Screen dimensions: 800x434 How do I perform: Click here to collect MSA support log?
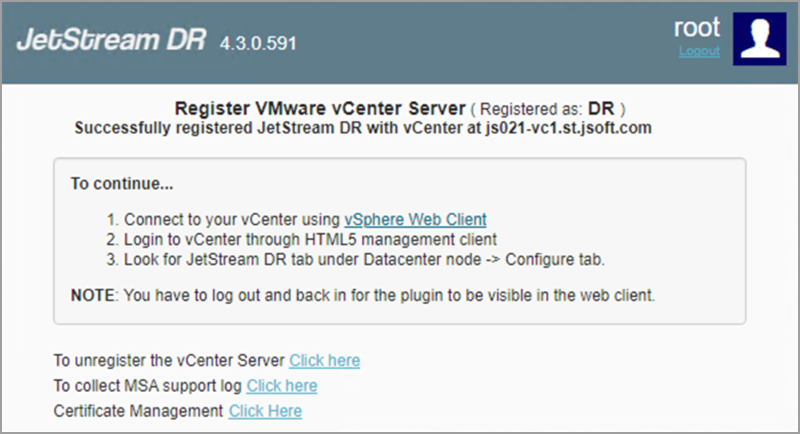(x=282, y=385)
